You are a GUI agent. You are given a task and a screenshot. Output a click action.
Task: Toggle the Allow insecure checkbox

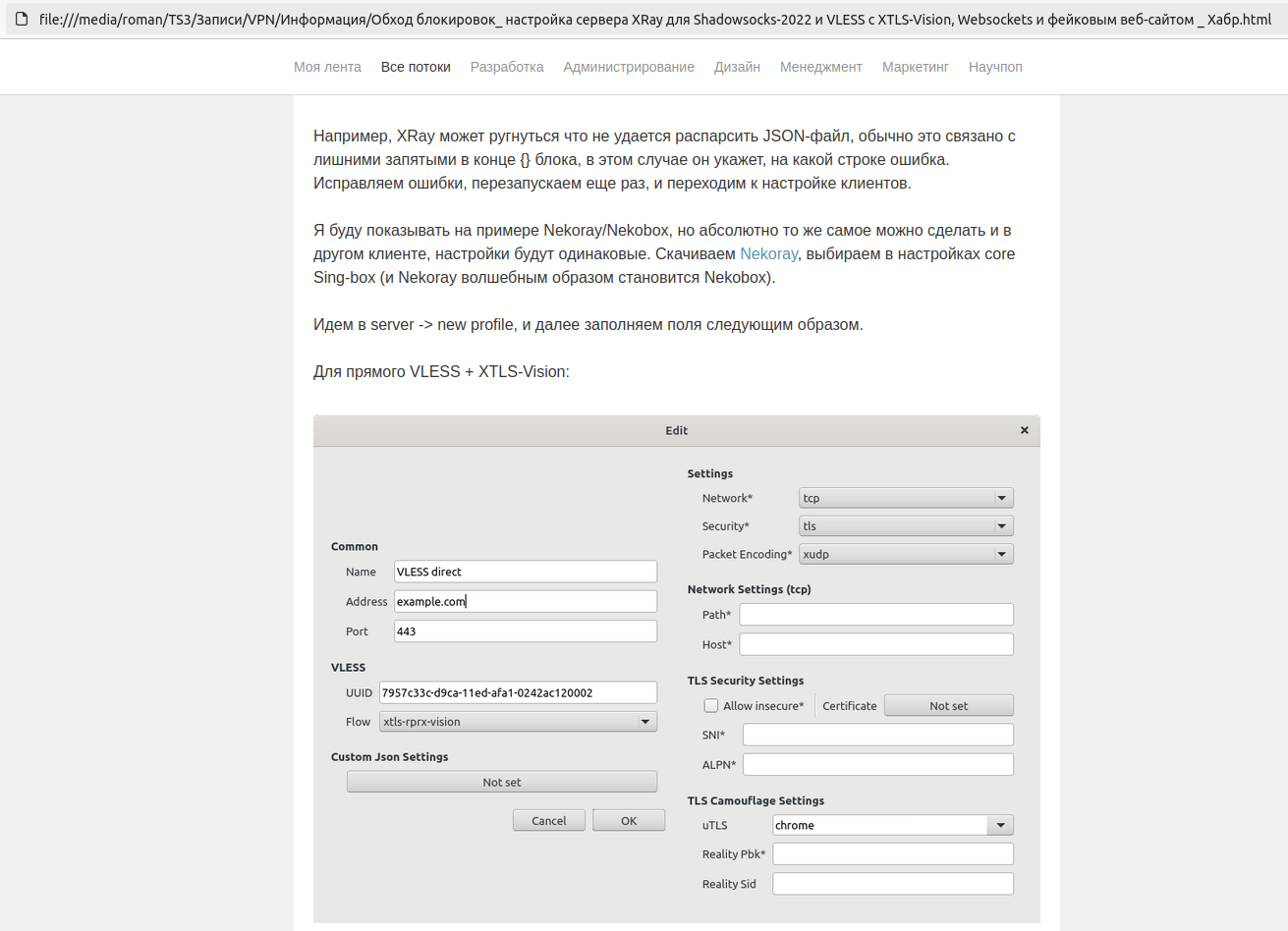pyautogui.click(x=711, y=705)
